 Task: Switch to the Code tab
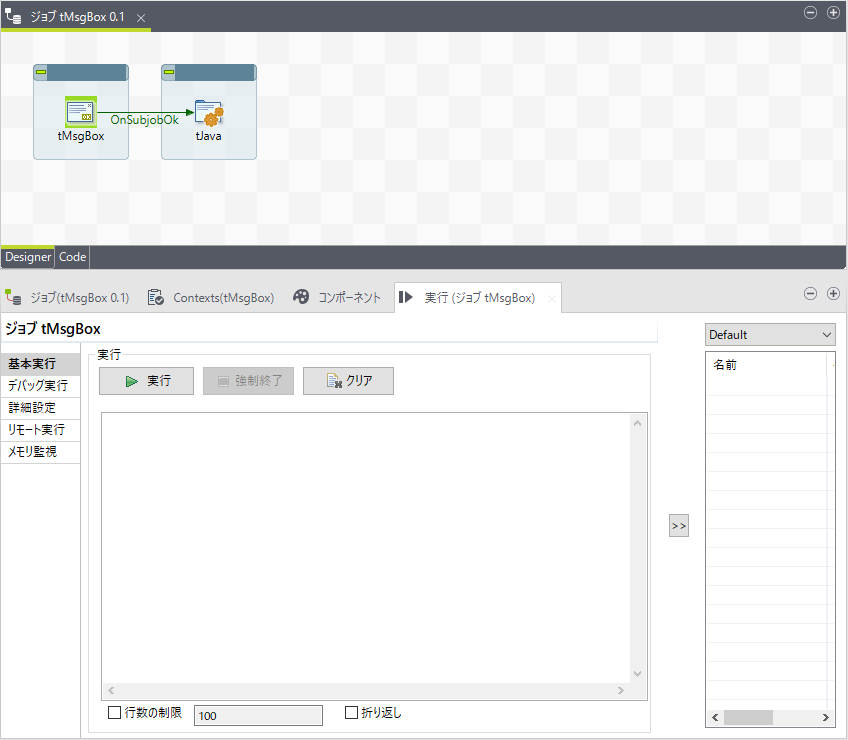click(x=71, y=257)
